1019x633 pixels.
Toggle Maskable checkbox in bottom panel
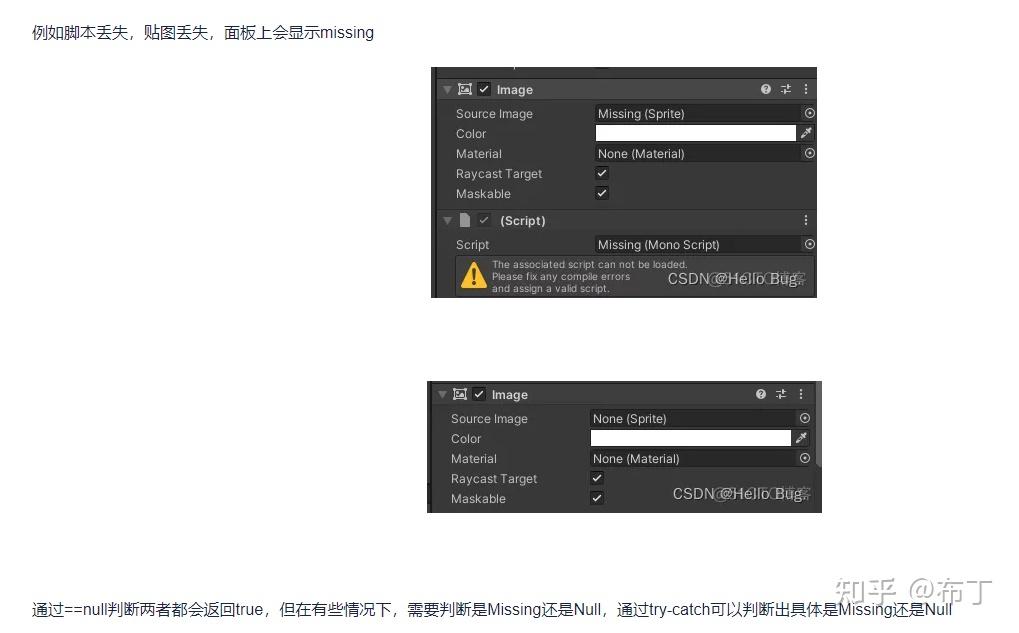tap(597, 498)
